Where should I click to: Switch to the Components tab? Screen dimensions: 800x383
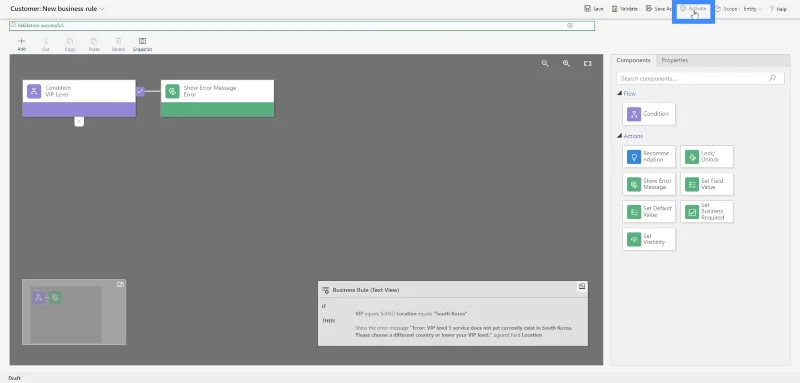pyautogui.click(x=633, y=60)
